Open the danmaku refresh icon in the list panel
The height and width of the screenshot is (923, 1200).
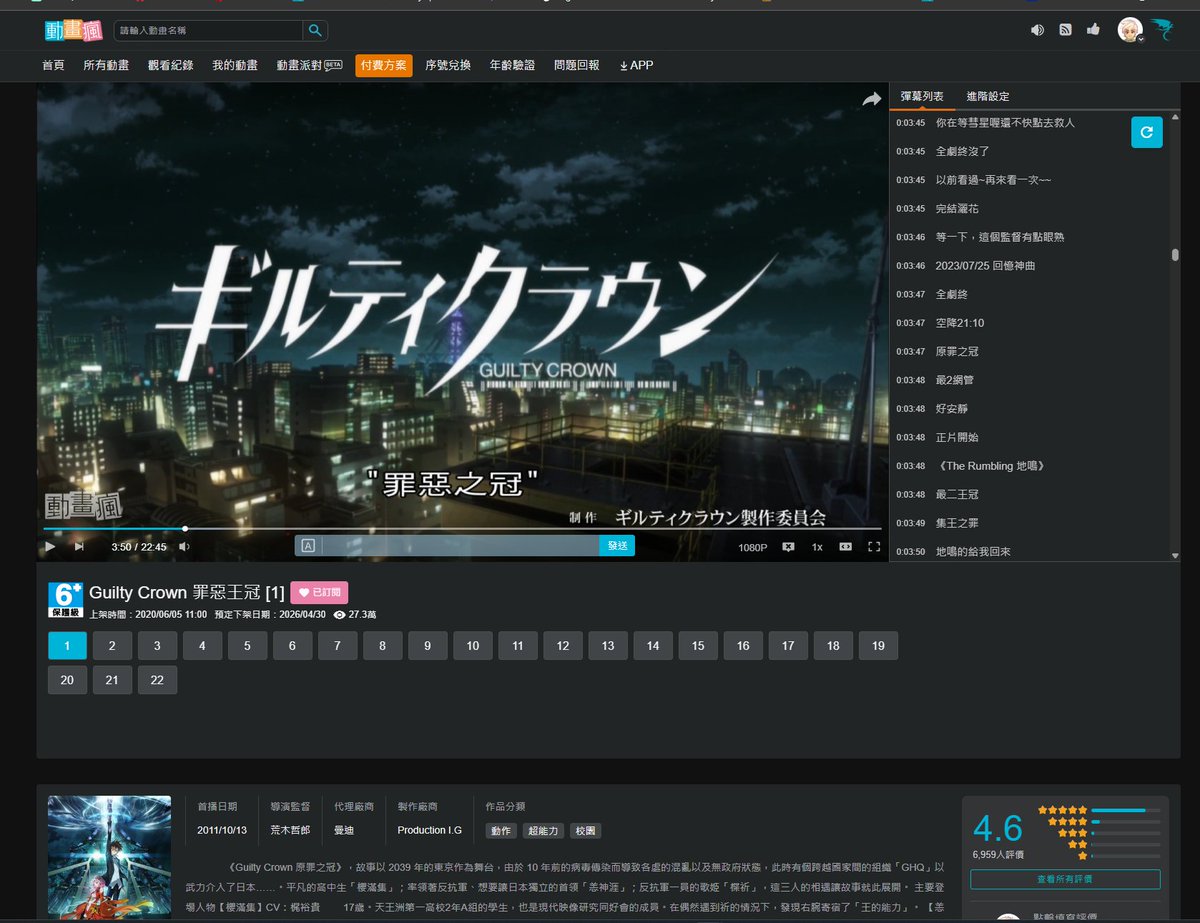[1146, 131]
